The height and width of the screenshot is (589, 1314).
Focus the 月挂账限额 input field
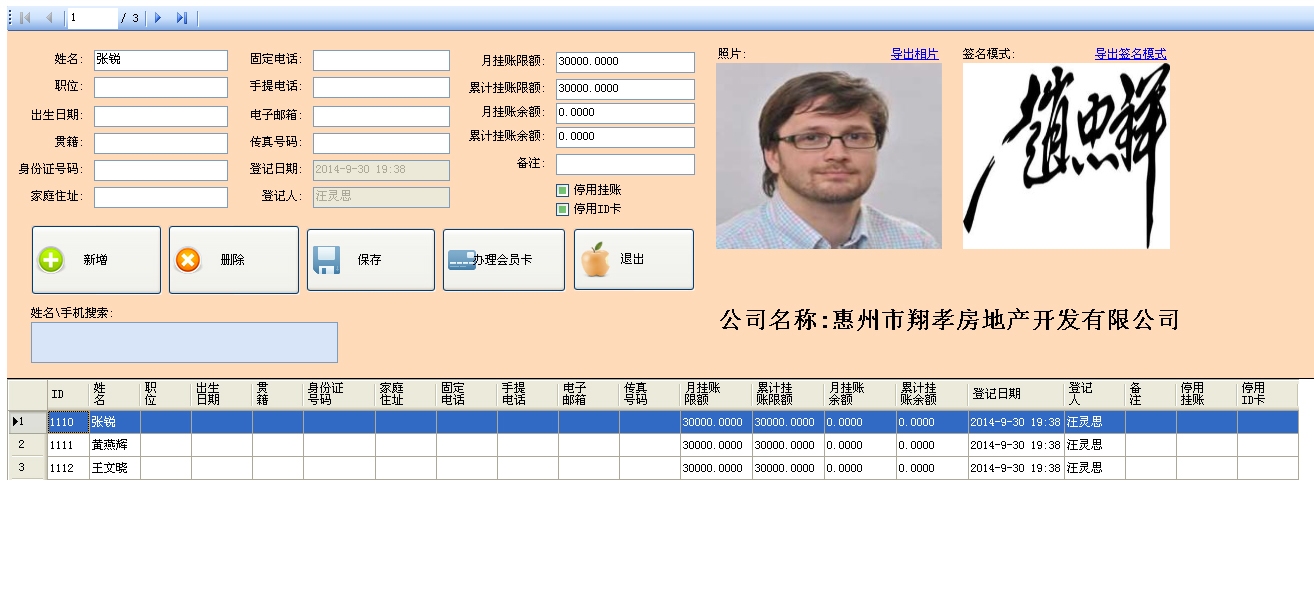coord(624,62)
